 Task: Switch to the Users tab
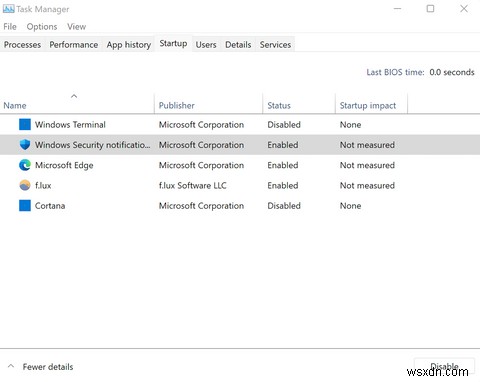[x=206, y=45]
